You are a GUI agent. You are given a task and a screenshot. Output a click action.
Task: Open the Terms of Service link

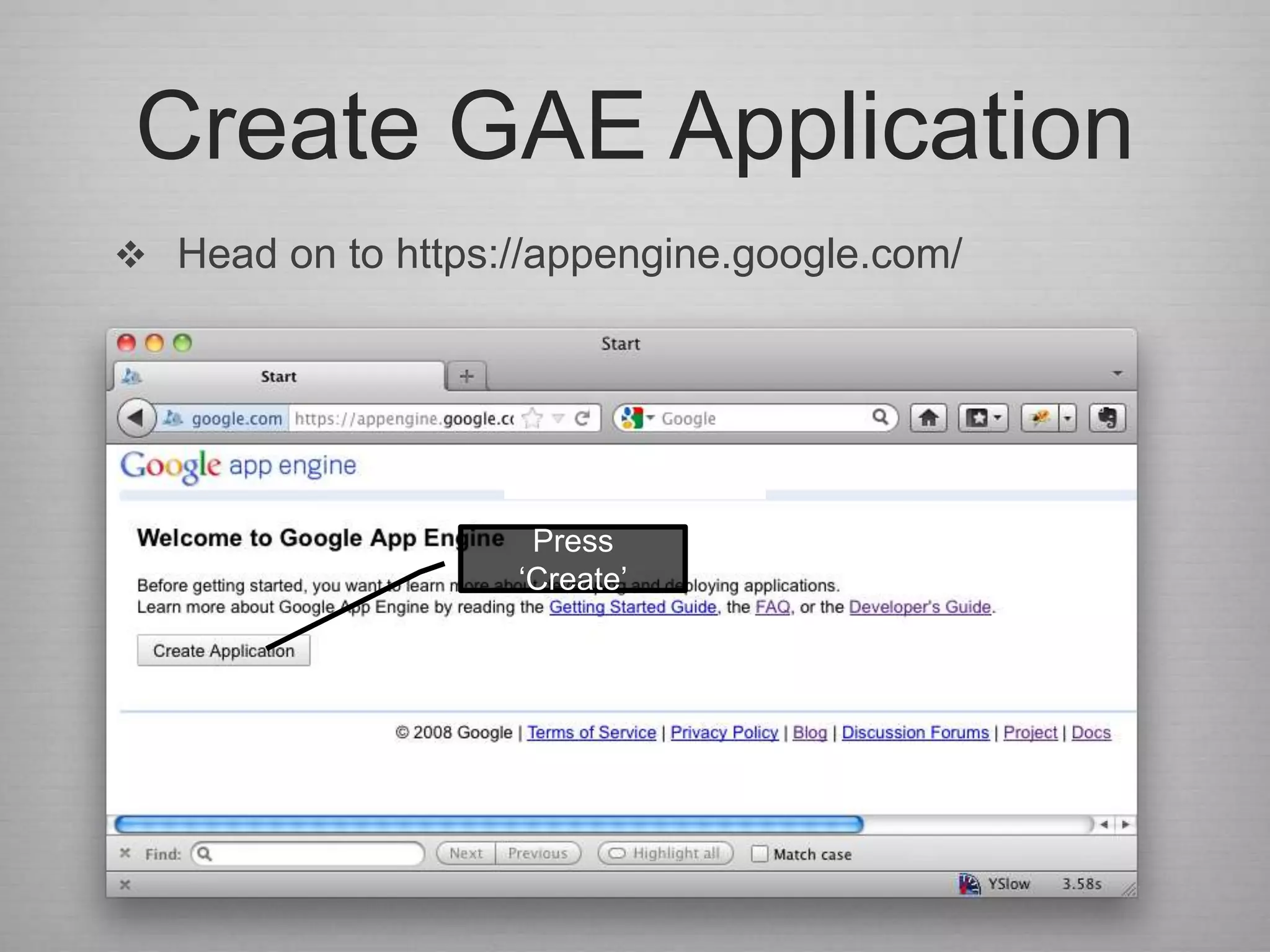coord(592,732)
